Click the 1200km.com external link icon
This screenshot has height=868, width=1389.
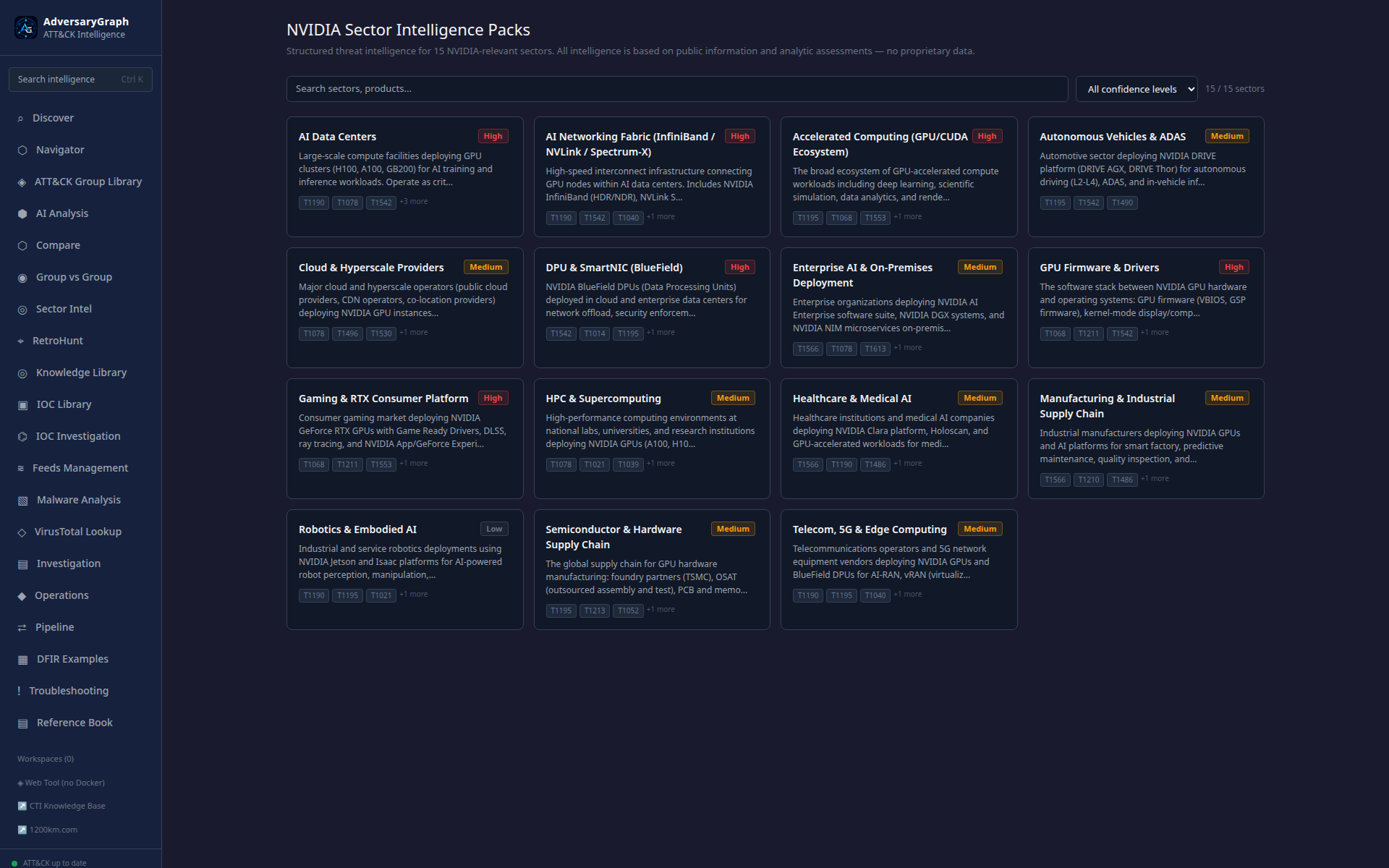pyautogui.click(x=22, y=830)
